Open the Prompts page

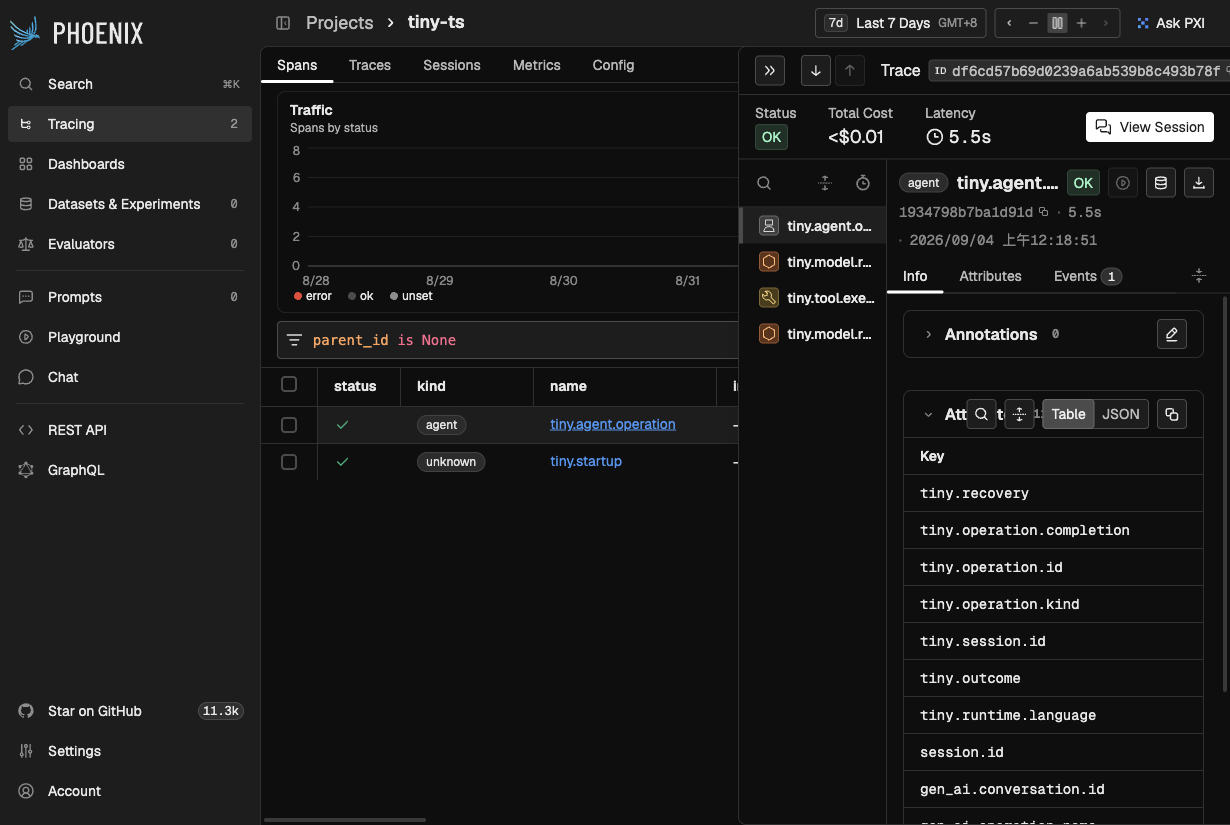(130, 297)
